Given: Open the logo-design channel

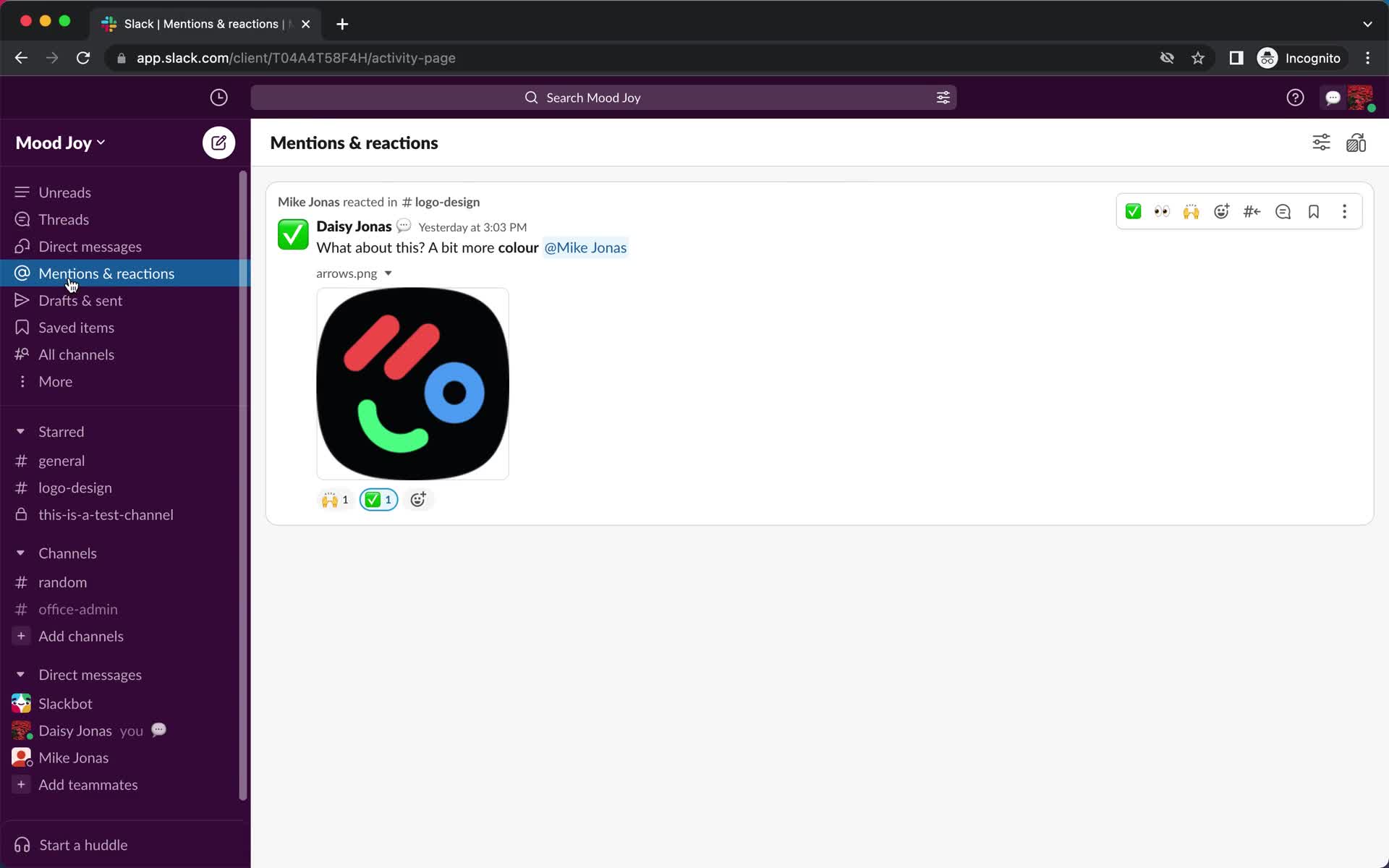Looking at the screenshot, I should click(x=75, y=488).
